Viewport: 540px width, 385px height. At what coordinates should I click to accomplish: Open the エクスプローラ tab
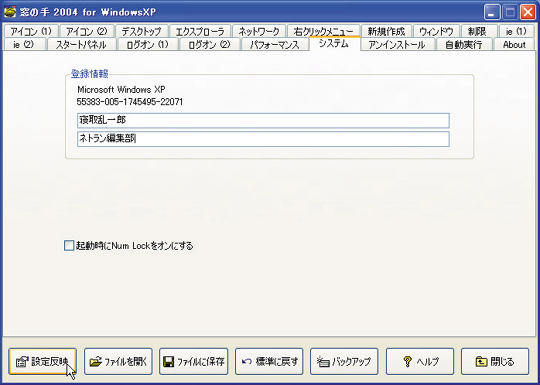point(200,31)
